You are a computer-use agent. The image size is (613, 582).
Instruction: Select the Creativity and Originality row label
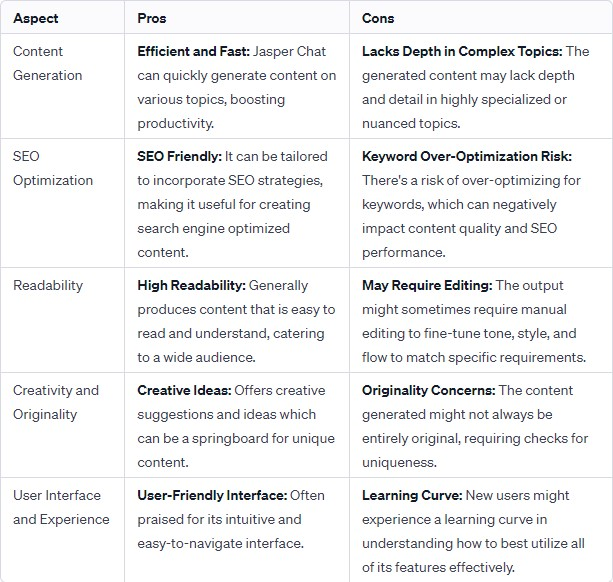coord(56,402)
